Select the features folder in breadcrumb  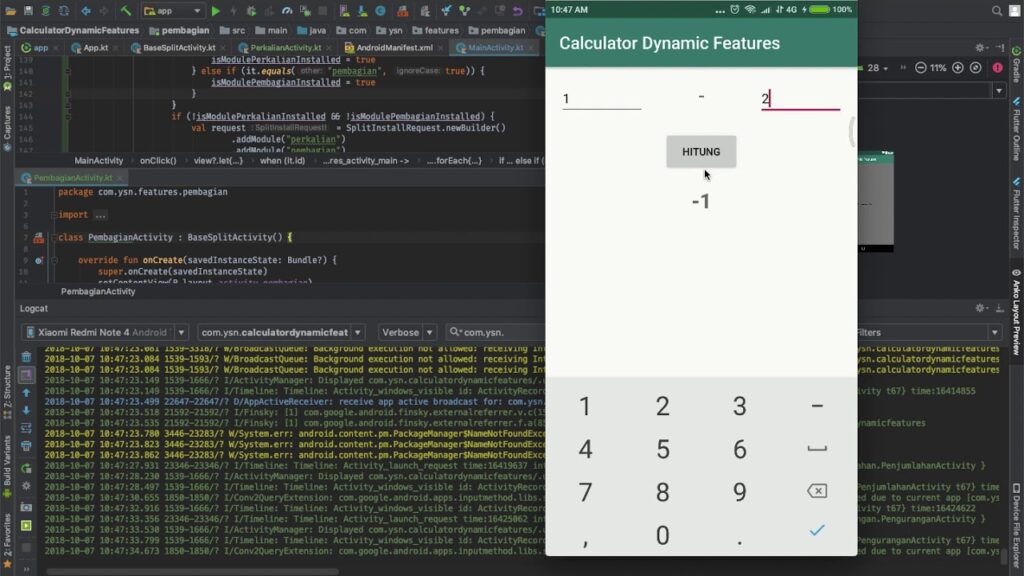(x=435, y=30)
